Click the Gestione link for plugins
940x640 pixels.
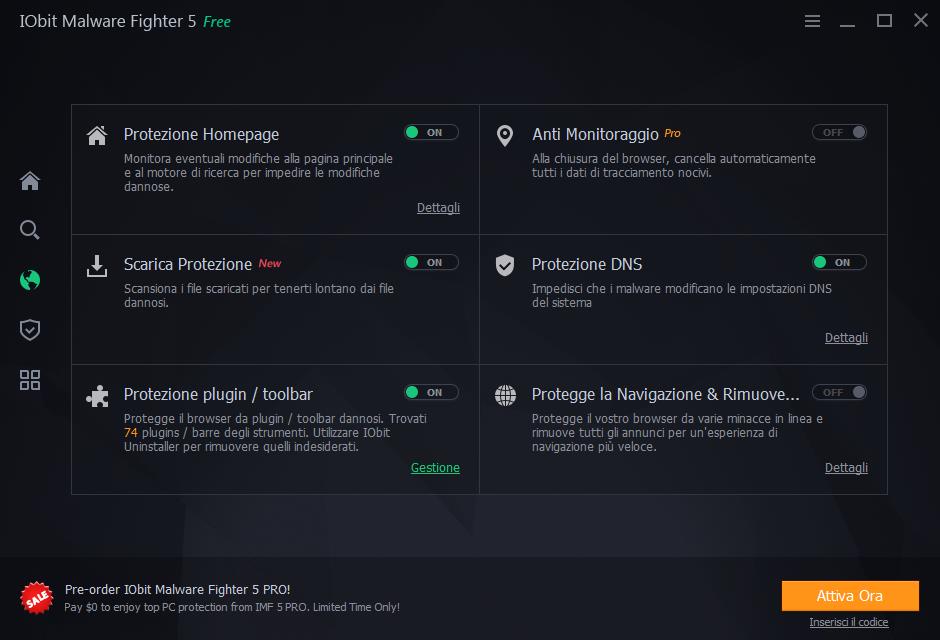(x=435, y=468)
